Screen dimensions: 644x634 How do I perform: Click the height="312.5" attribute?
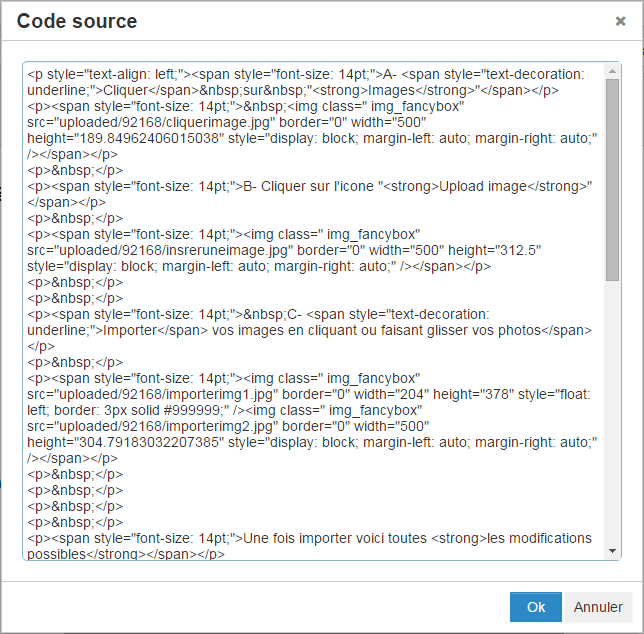[x=494, y=250]
